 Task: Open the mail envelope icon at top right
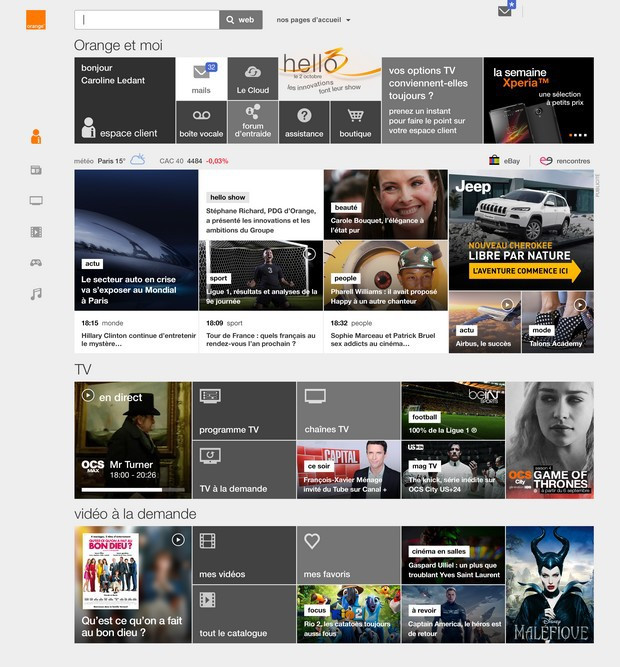point(505,11)
